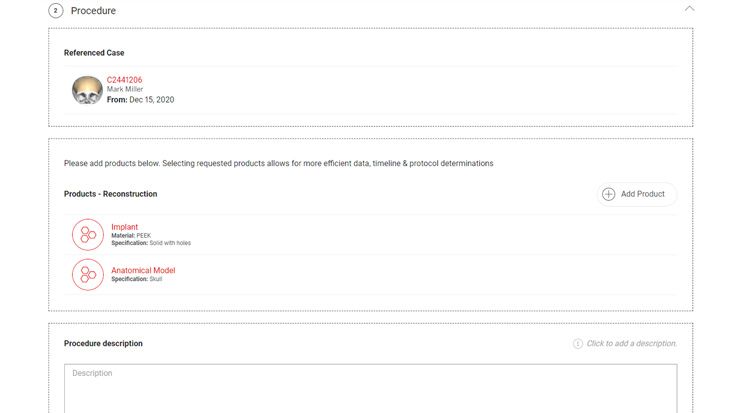The width and height of the screenshot is (735, 413).
Task: Click the Implant product icon
Action: 88,234
